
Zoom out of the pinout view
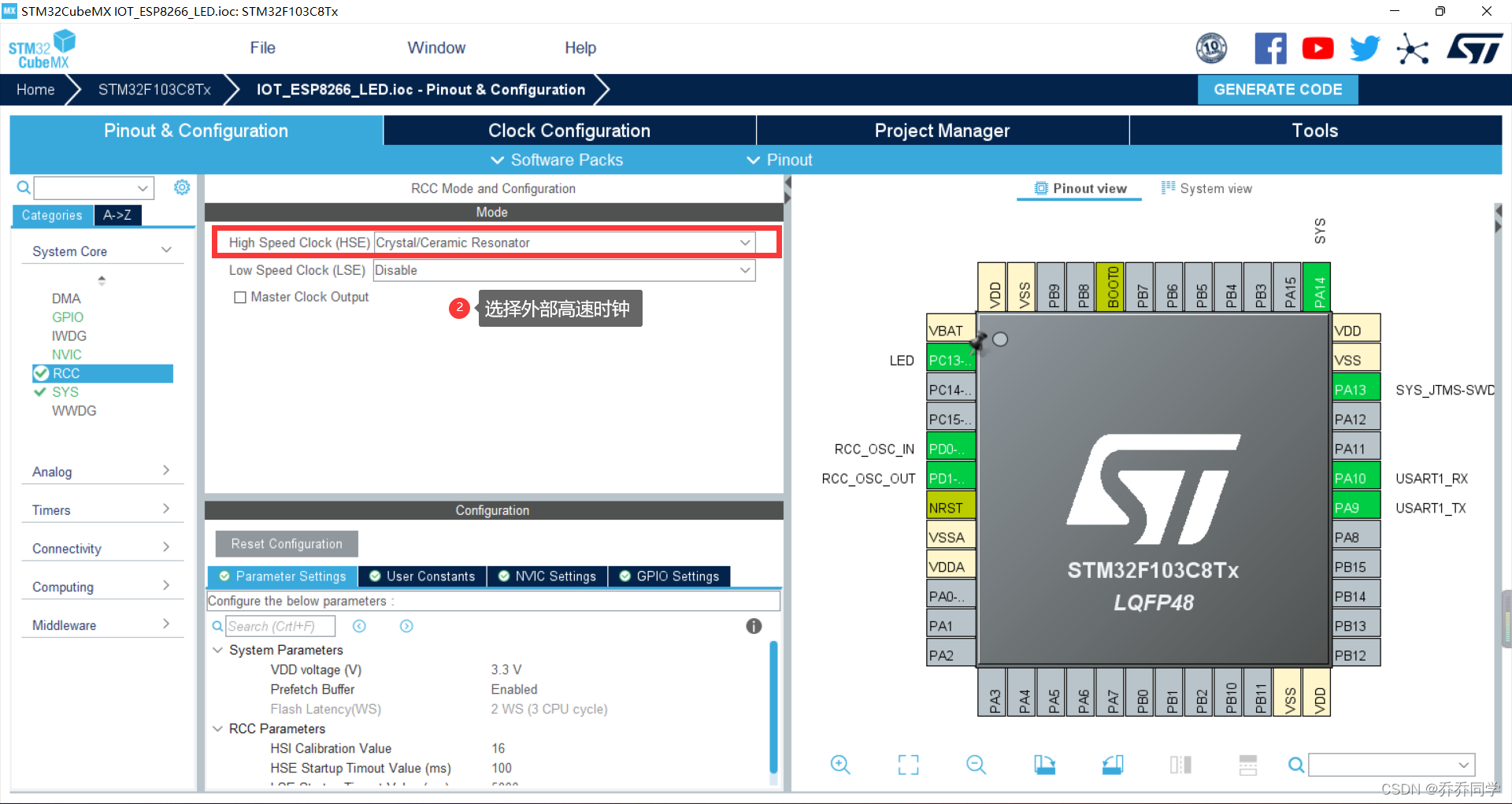[976, 765]
